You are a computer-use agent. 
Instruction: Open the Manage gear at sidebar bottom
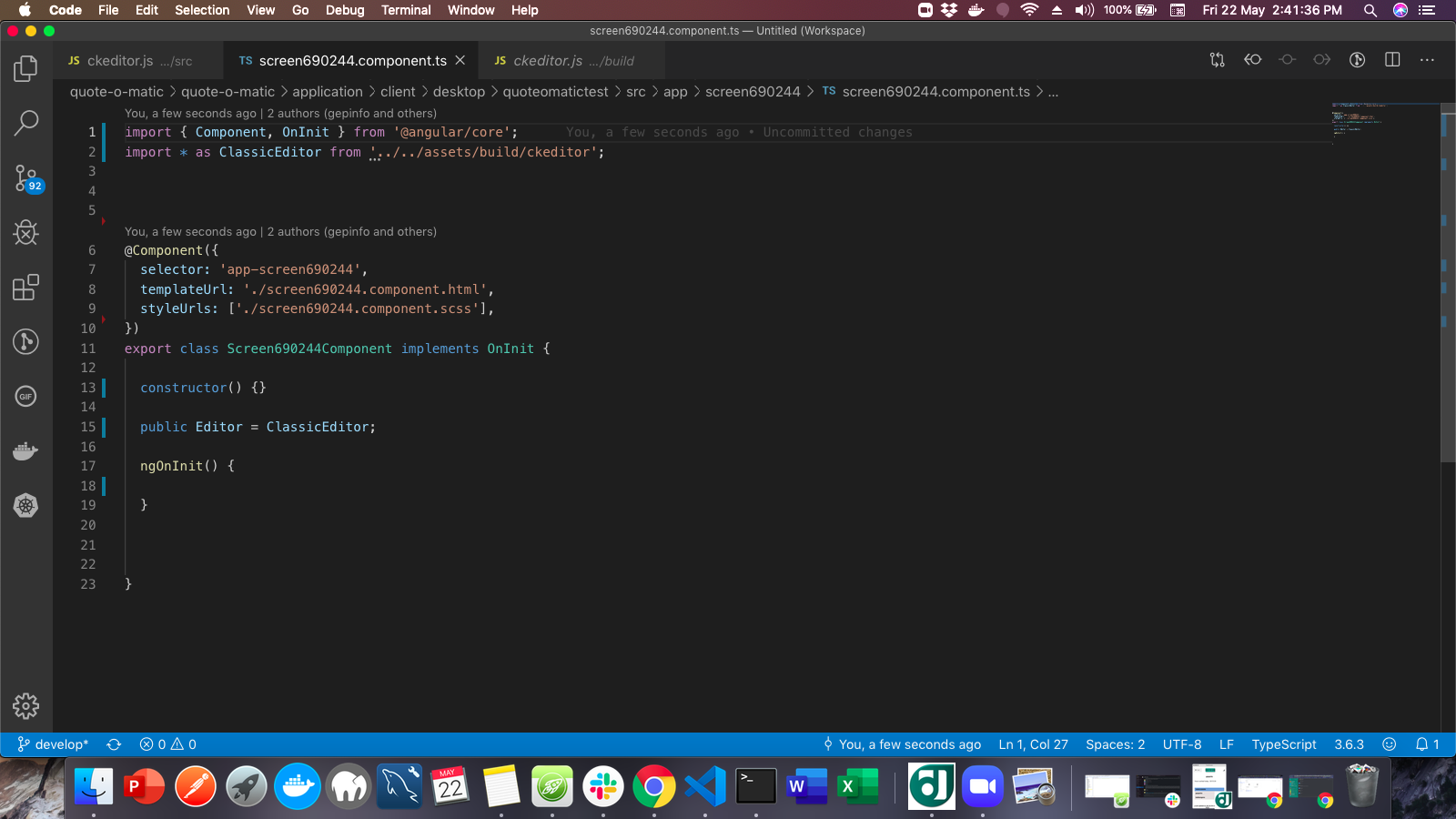[x=26, y=706]
